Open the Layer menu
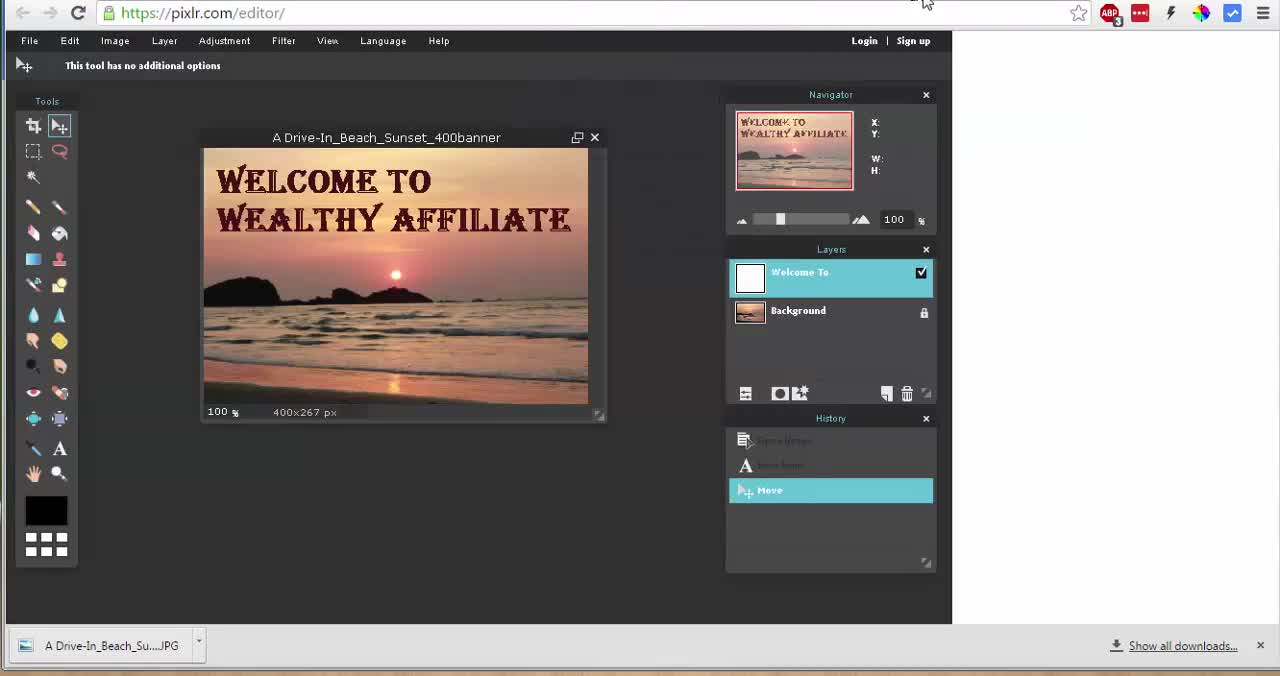The width and height of the screenshot is (1280, 676). tap(165, 41)
